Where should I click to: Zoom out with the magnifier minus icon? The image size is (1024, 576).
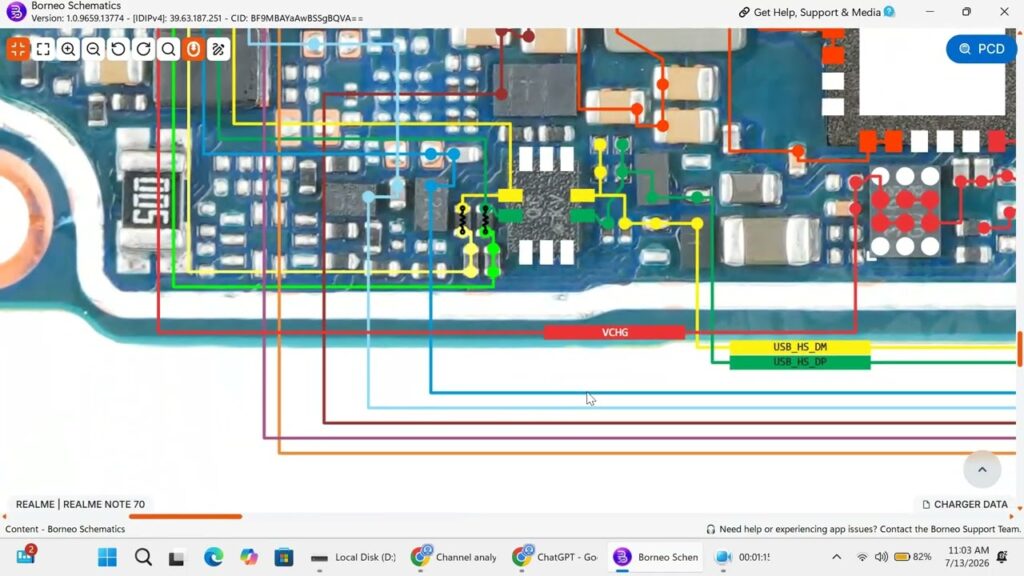[x=93, y=49]
